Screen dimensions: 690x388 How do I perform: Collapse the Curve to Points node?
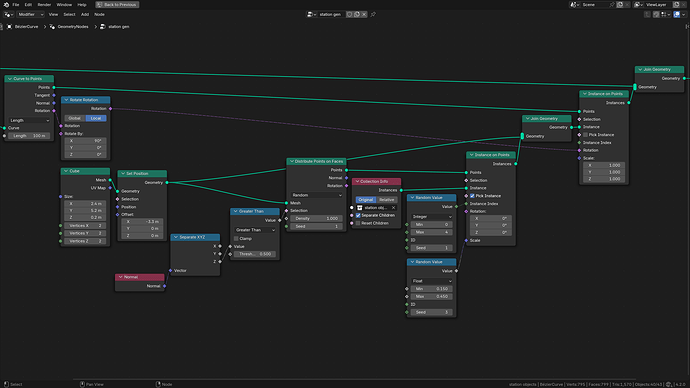point(10,79)
